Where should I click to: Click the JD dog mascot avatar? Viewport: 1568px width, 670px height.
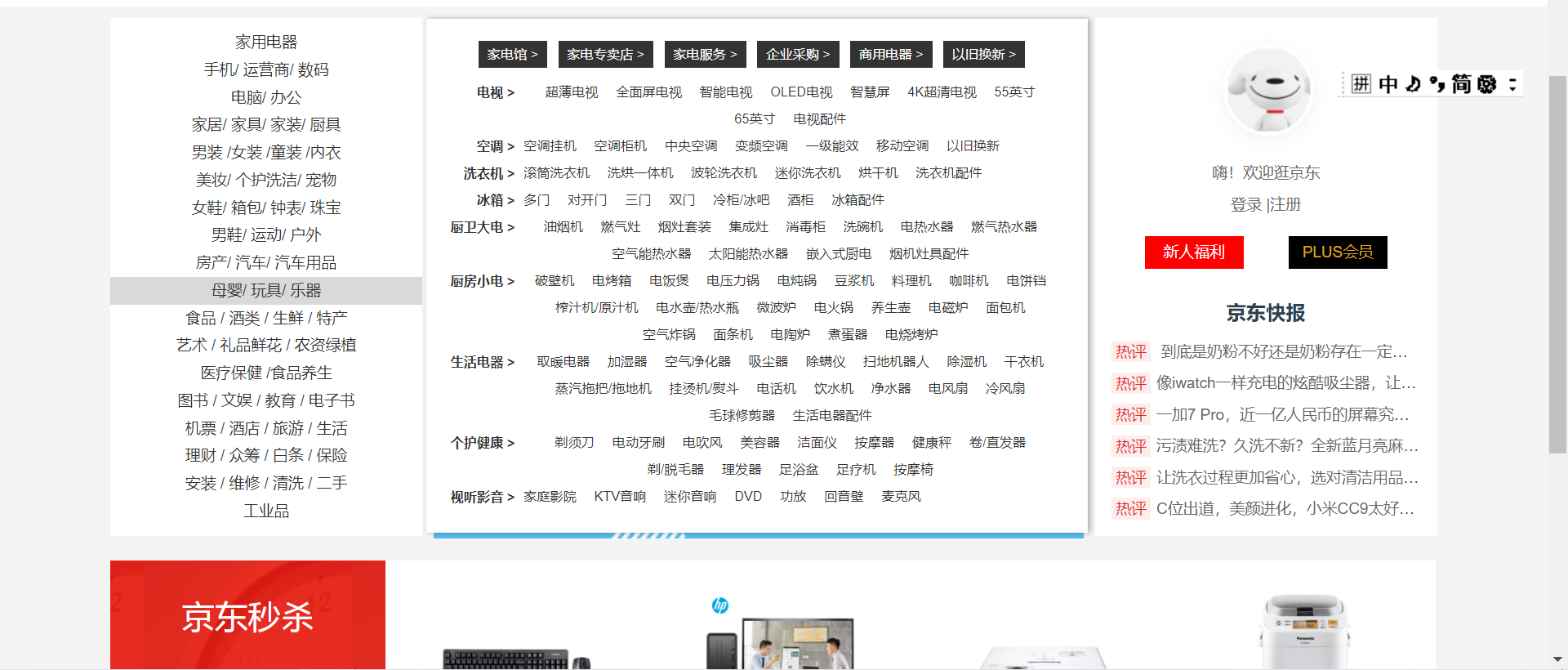1268,92
